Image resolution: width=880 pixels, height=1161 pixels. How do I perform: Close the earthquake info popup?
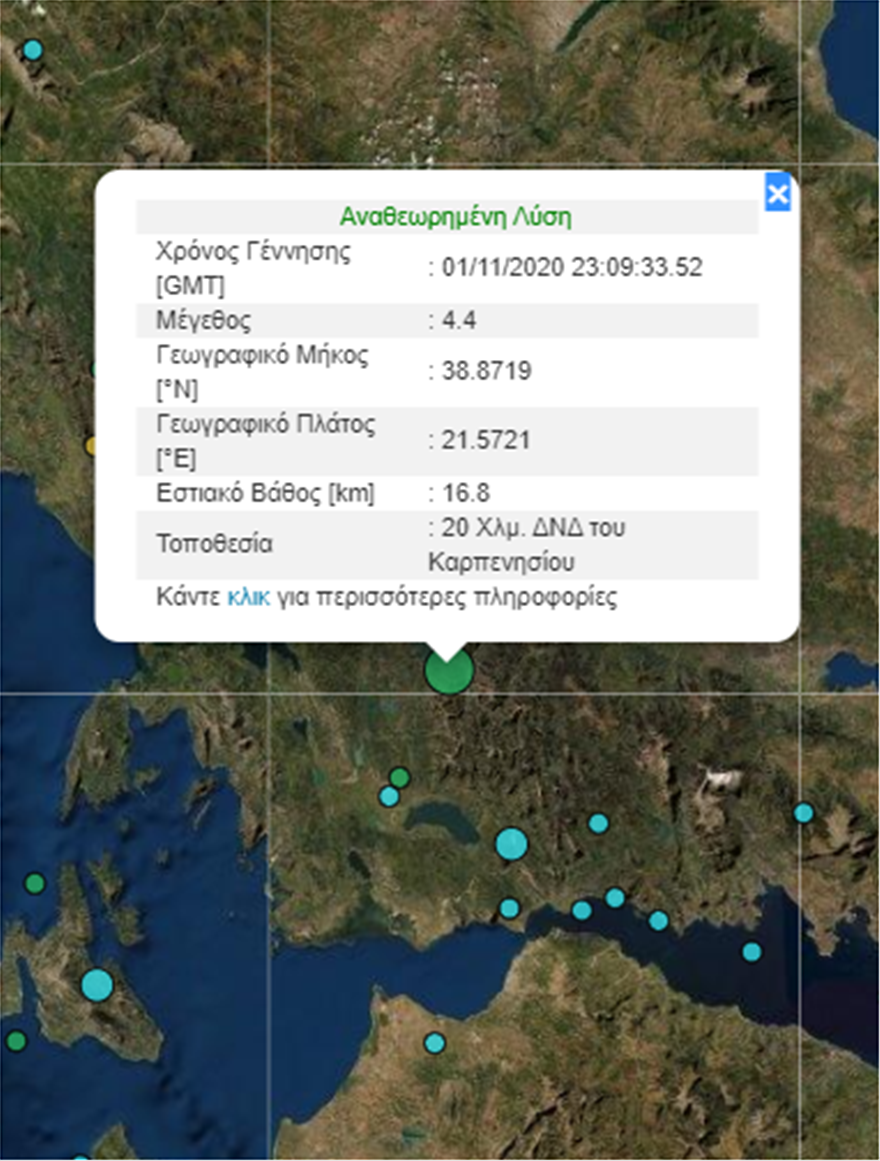pyautogui.click(x=777, y=194)
